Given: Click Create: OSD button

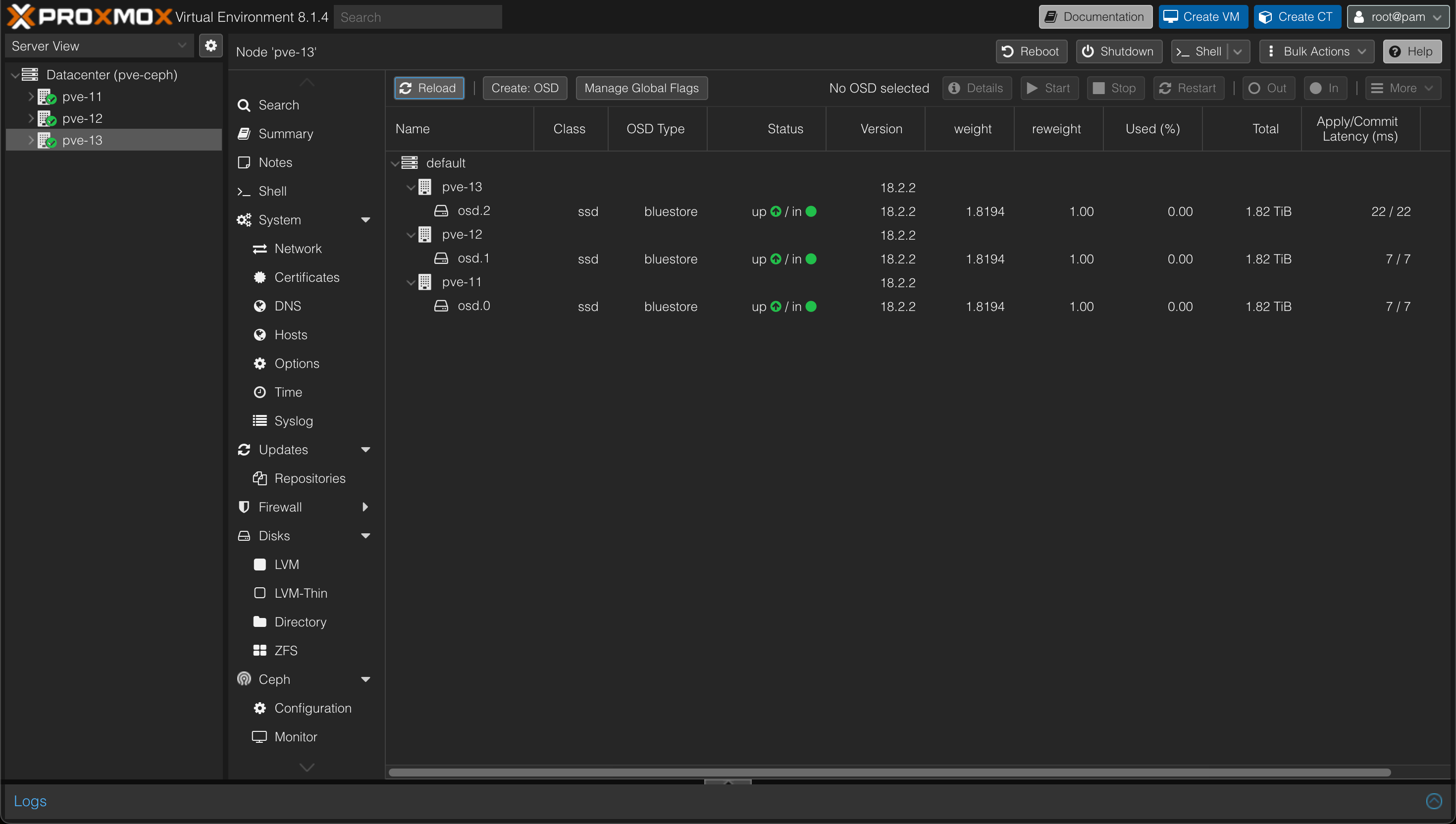Looking at the screenshot, I should tap(524, 88).
